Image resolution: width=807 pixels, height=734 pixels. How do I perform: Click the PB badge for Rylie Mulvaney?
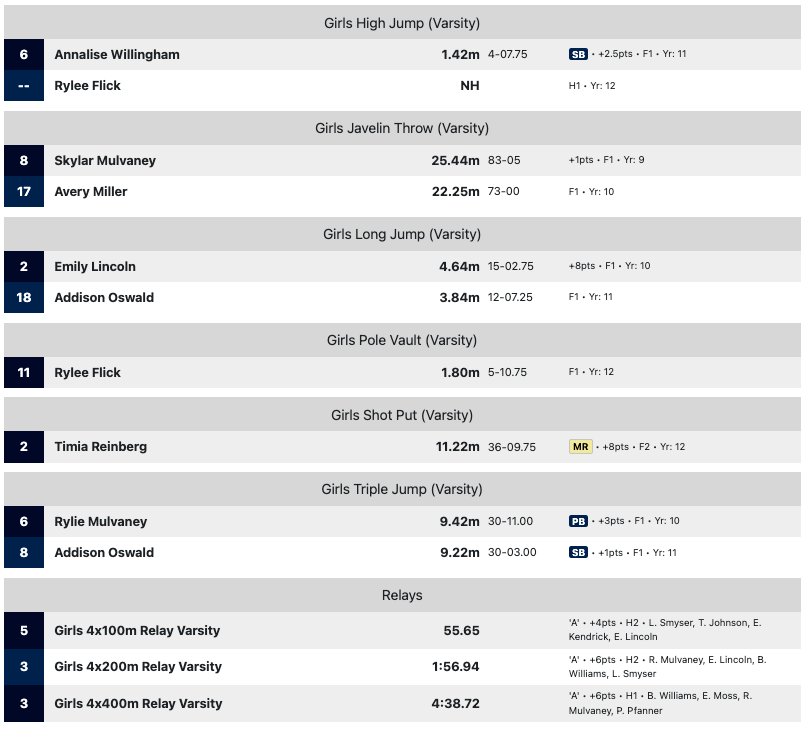(x=578, y=522)
